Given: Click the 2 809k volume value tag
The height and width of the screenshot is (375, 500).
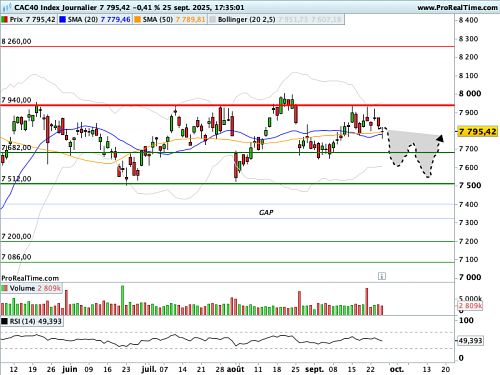Looking at the screenshot, I should pyautogui.click(x=470, y=306).
